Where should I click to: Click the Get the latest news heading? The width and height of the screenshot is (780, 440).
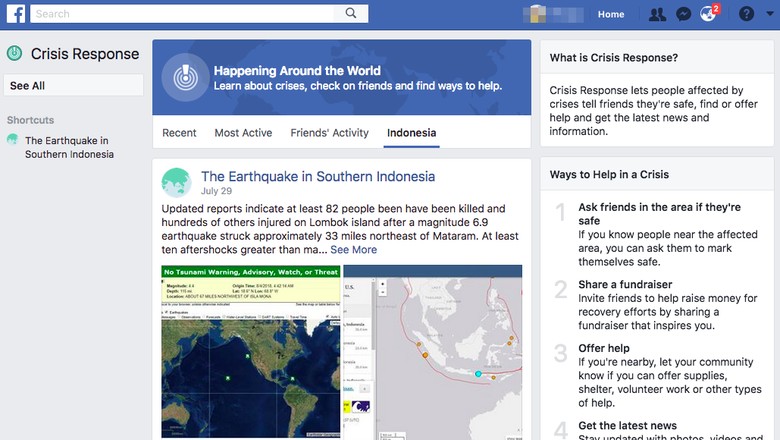(x=627, y=426)
